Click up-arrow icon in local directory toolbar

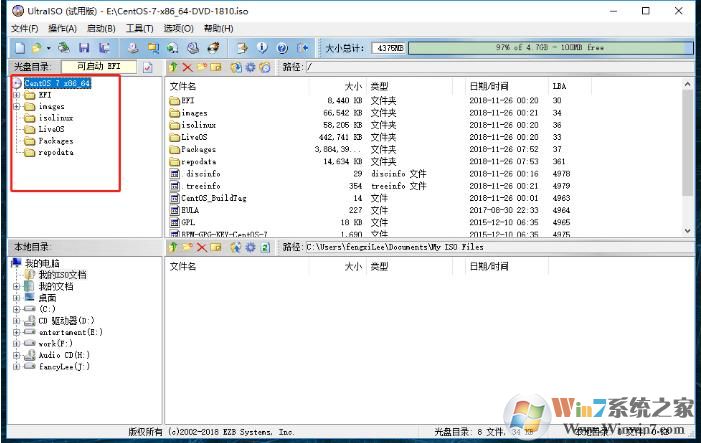click(173, 247)
